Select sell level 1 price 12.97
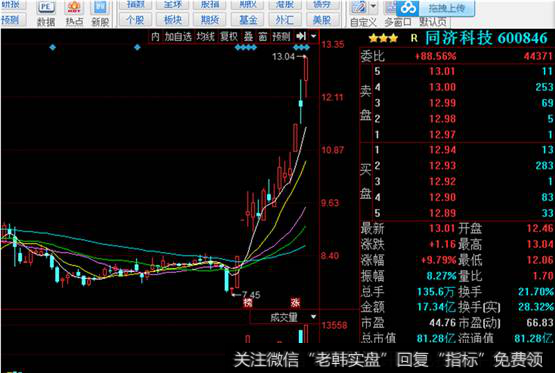This screenshot has height=373, width=555. click(442, 134)
